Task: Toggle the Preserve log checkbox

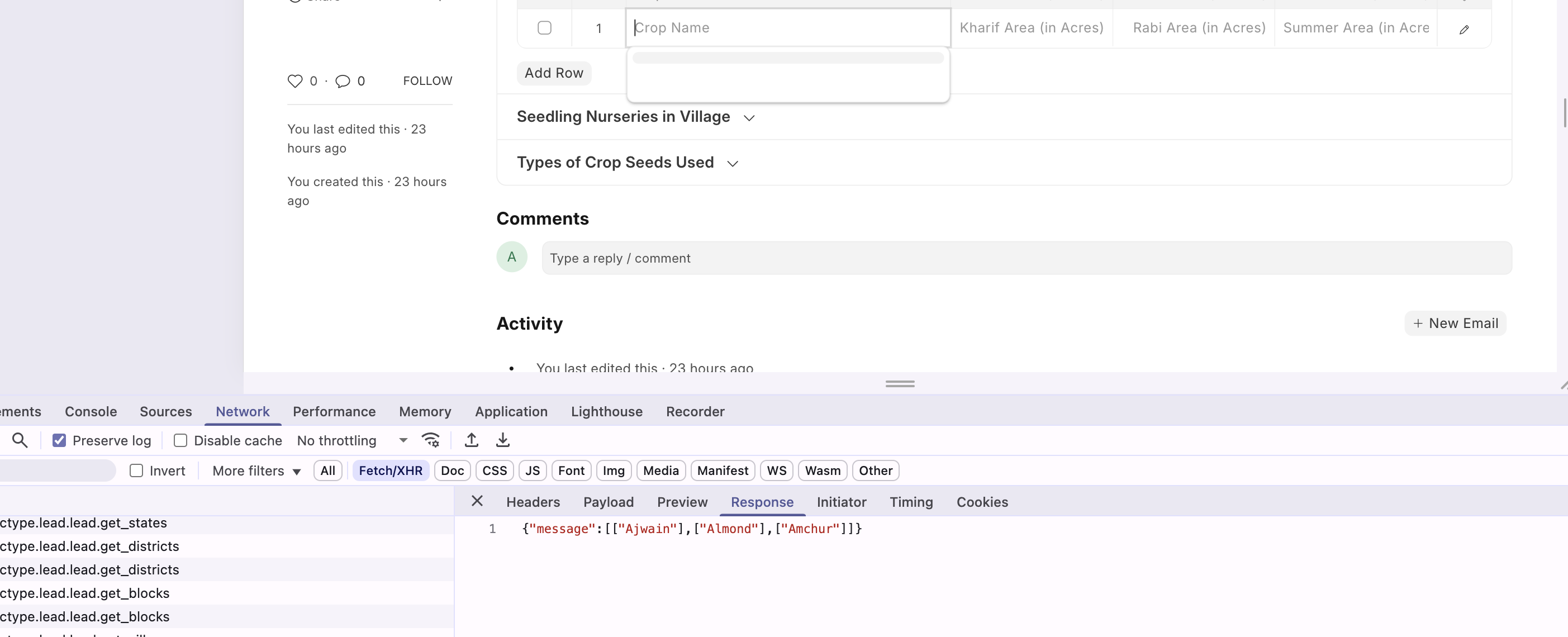Action: click(59, 440)
